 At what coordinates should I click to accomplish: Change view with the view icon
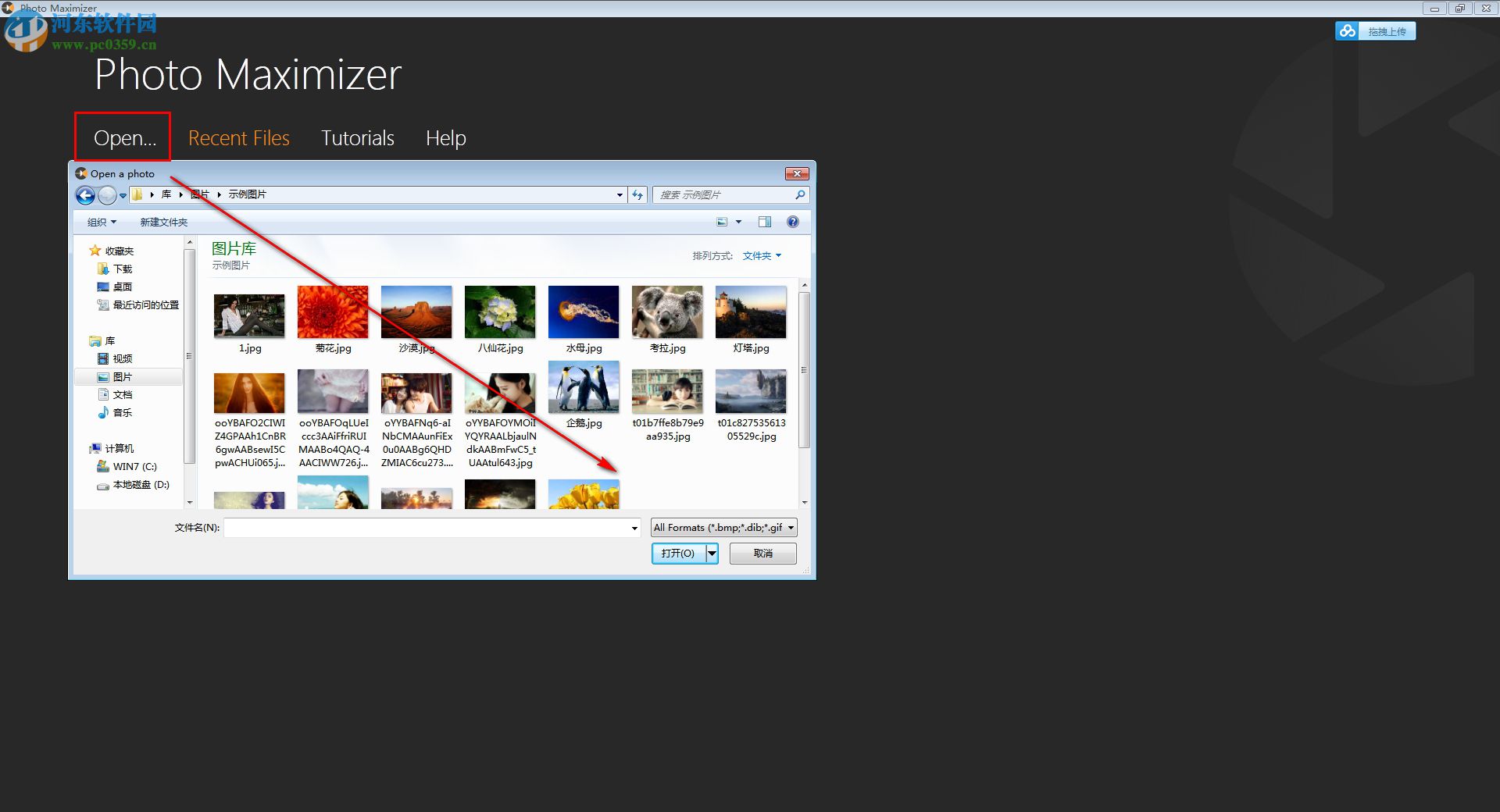(x=722, y=223)
